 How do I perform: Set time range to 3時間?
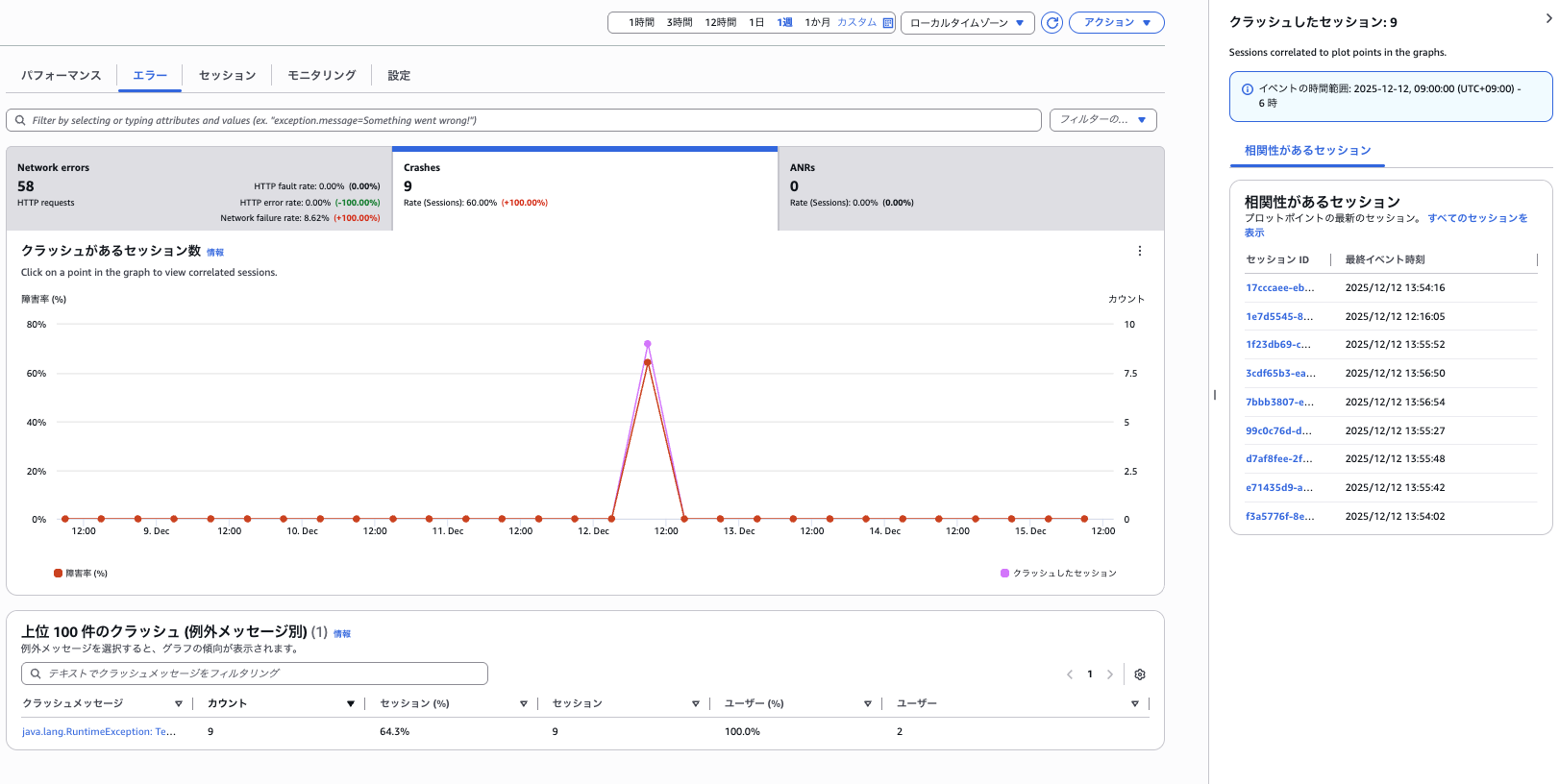tap(680, 23)
